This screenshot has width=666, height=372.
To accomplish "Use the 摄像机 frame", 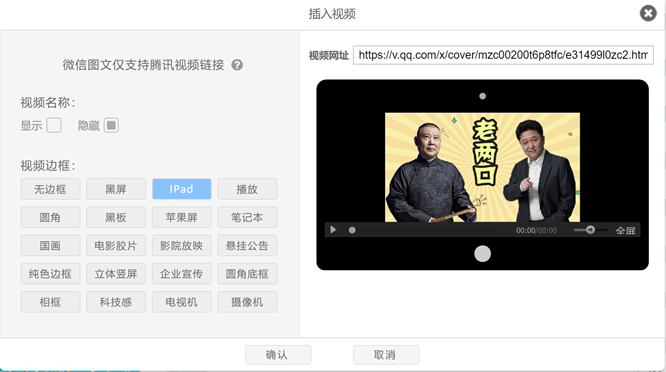I will 247,302.
